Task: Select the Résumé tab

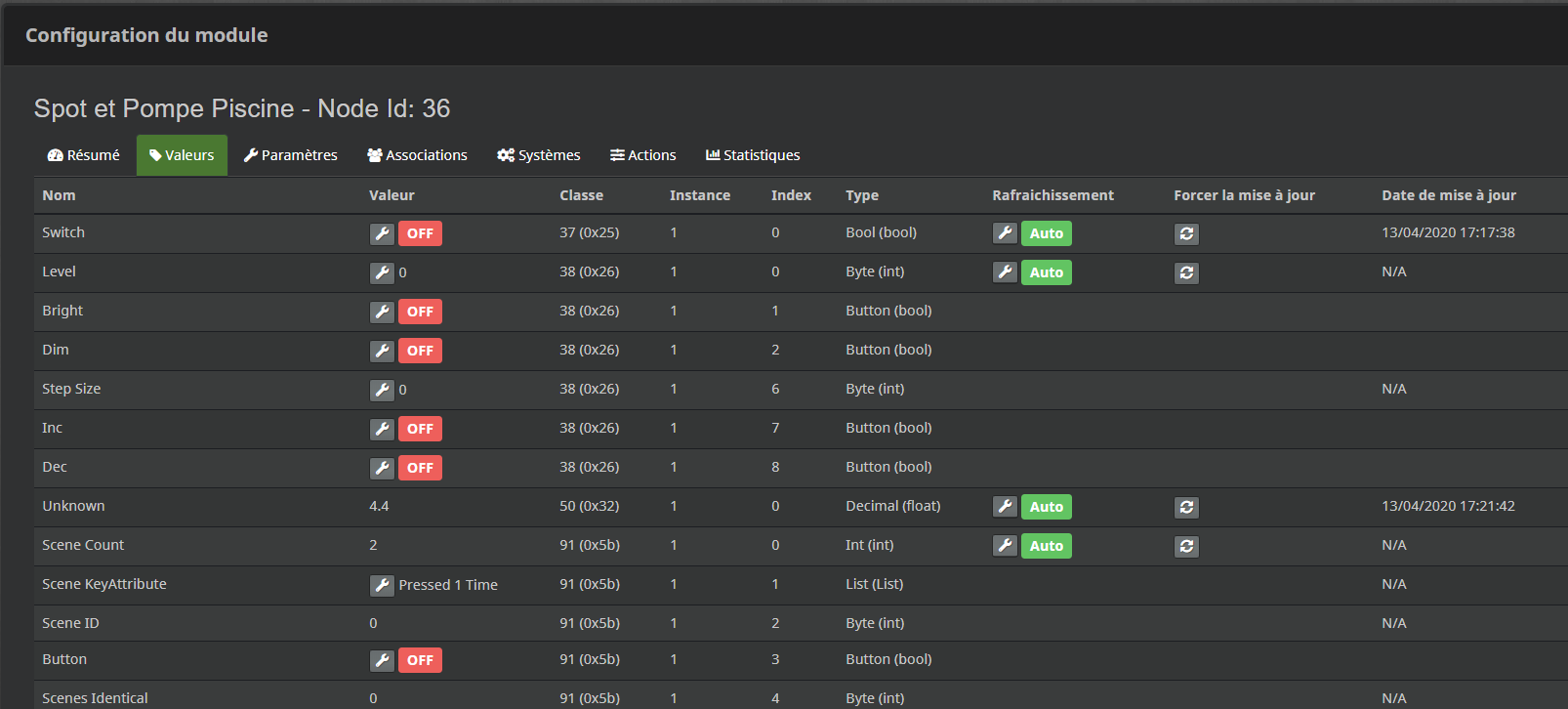Action: click(84, 155)
